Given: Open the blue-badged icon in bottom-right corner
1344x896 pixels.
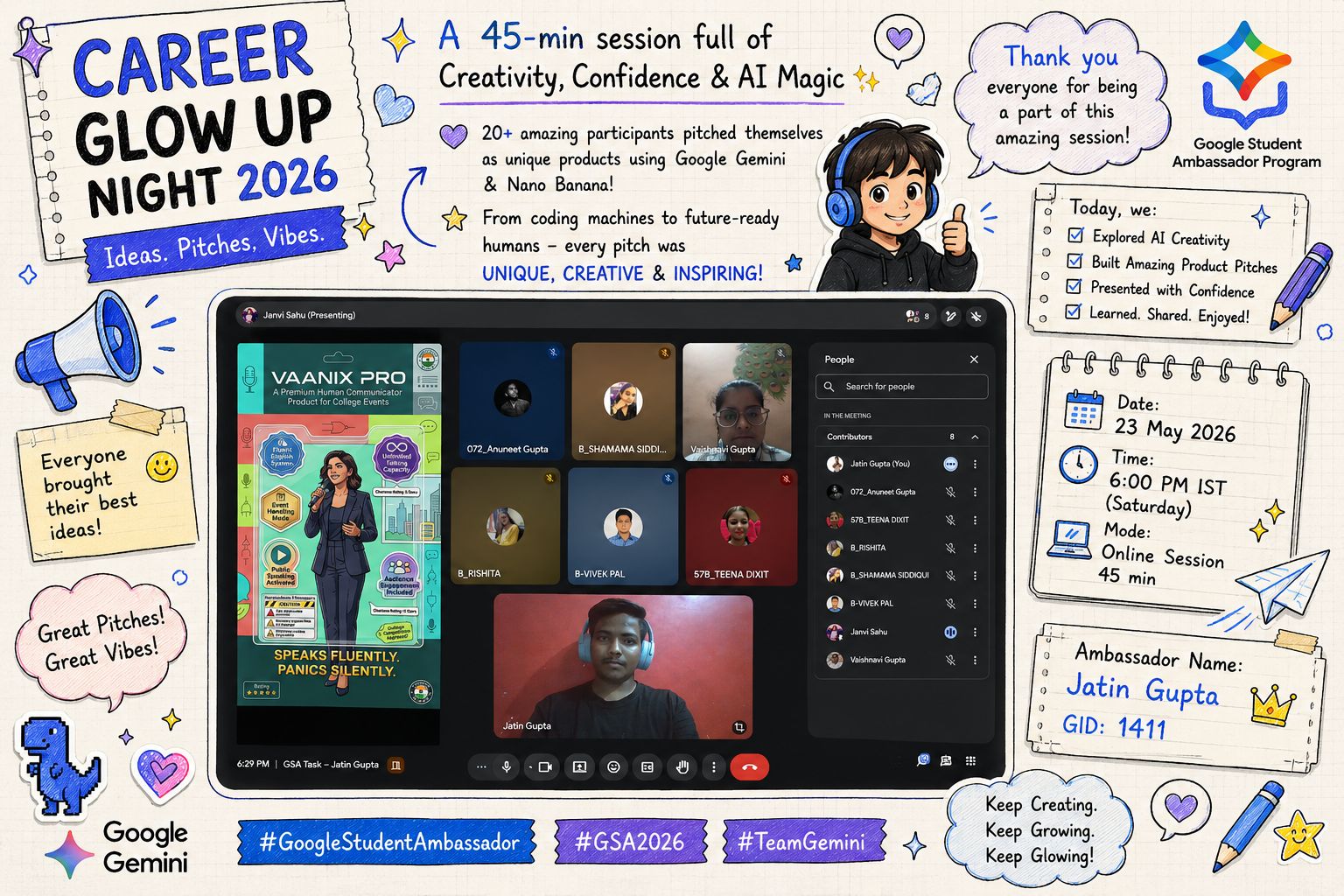Looking at the screenshot, I should (x=923, y=759).
